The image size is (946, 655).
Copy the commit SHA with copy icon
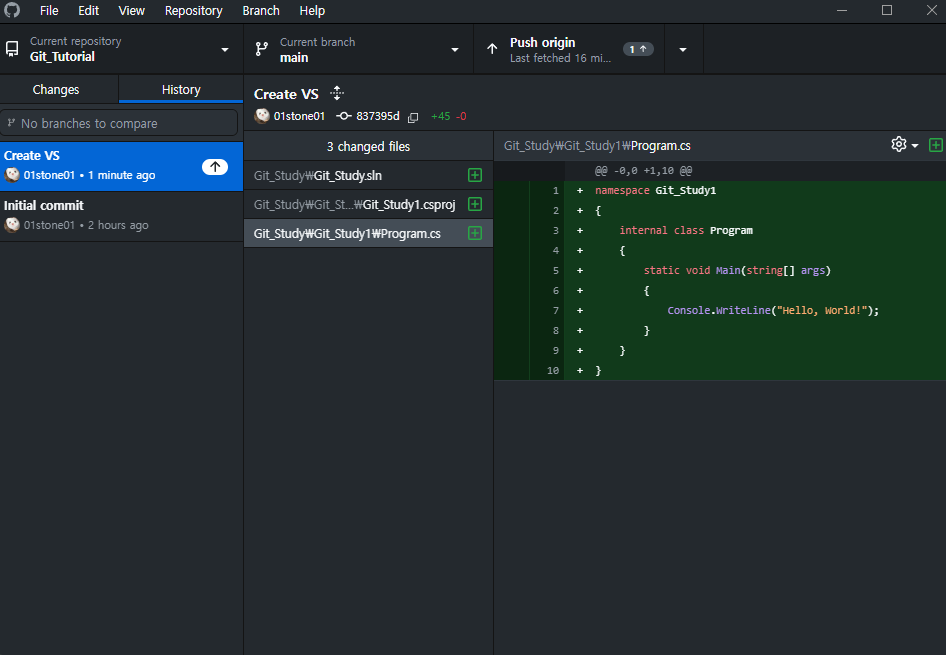(413, 117)
